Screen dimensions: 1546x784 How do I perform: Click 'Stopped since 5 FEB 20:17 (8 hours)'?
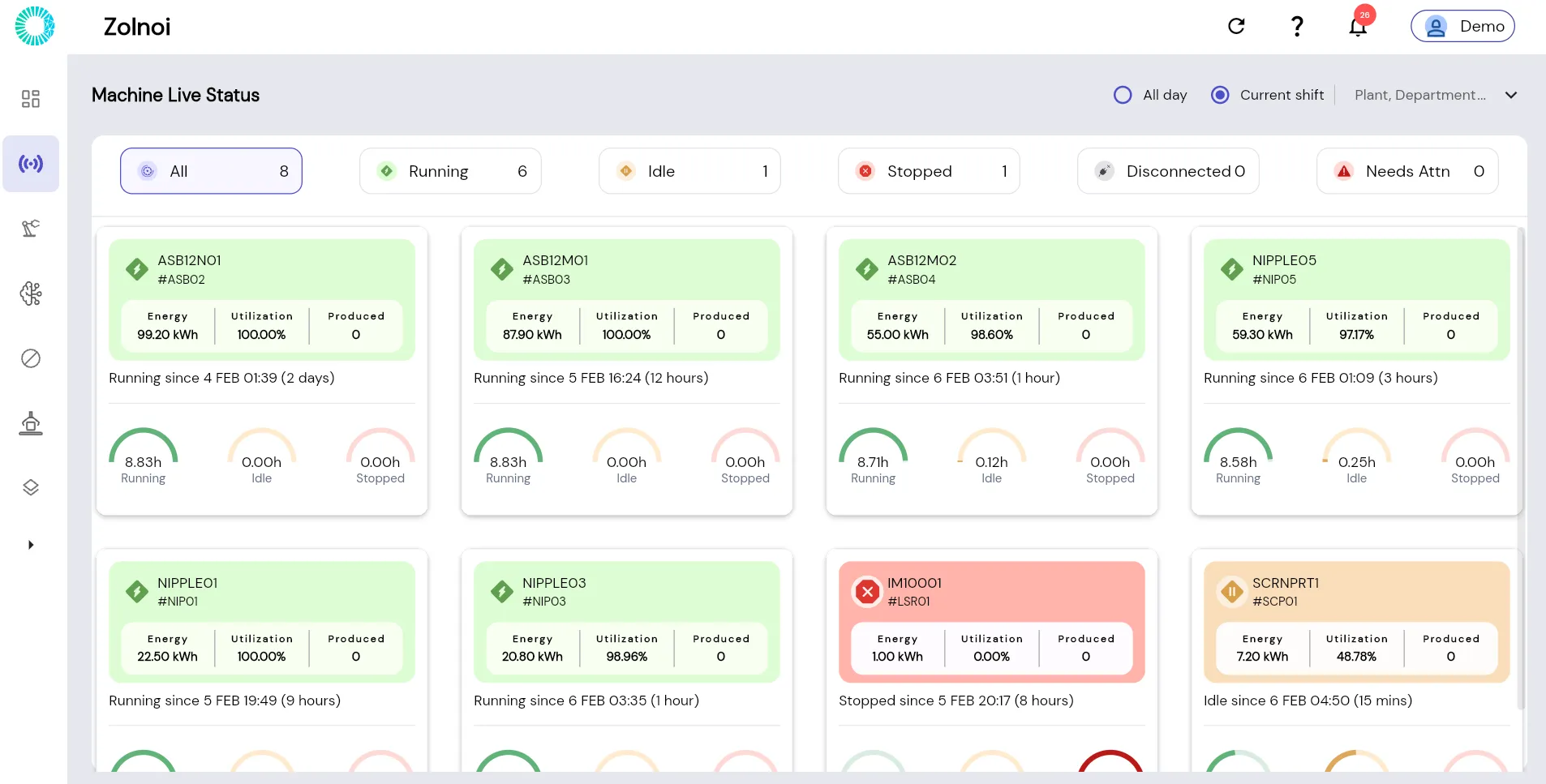click(956, 700)
